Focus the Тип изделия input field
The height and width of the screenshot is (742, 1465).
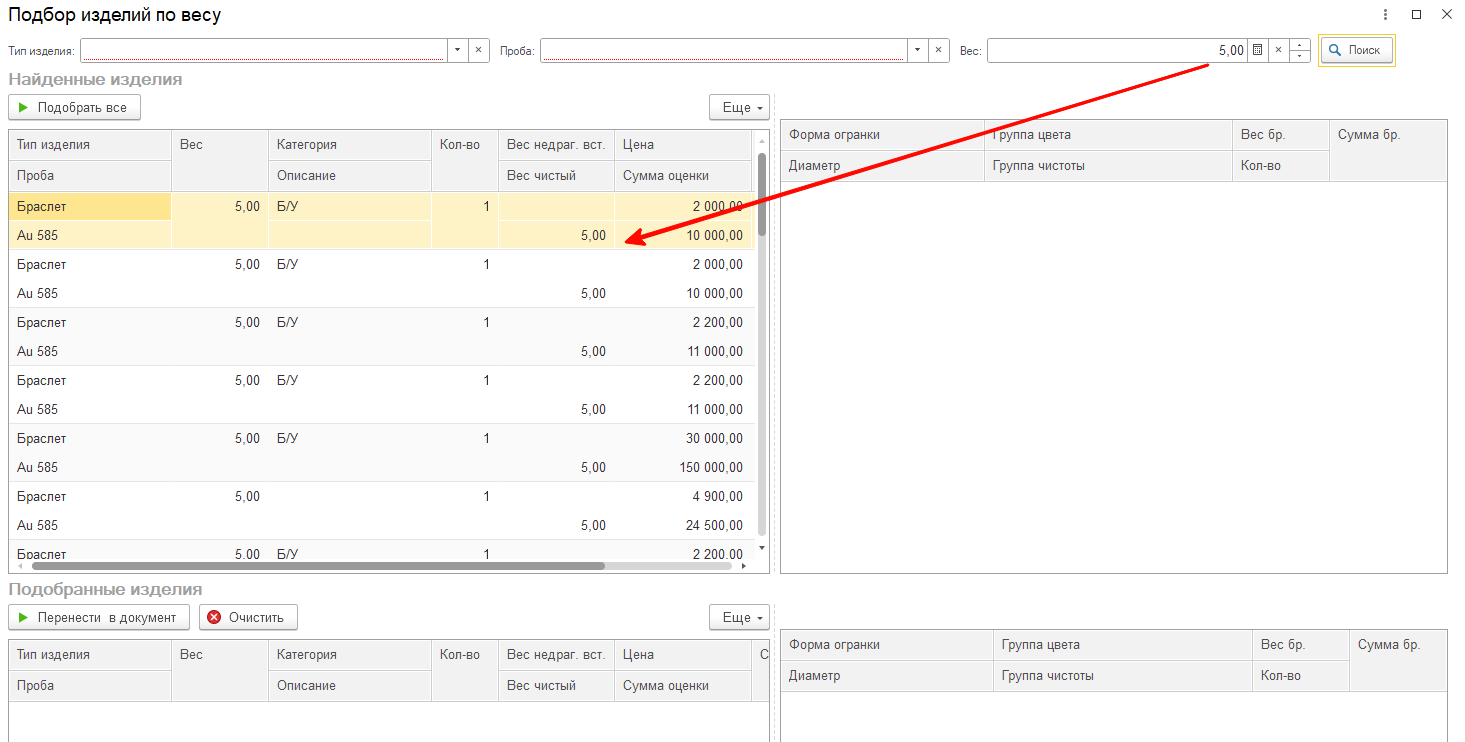tap(263, 50)
